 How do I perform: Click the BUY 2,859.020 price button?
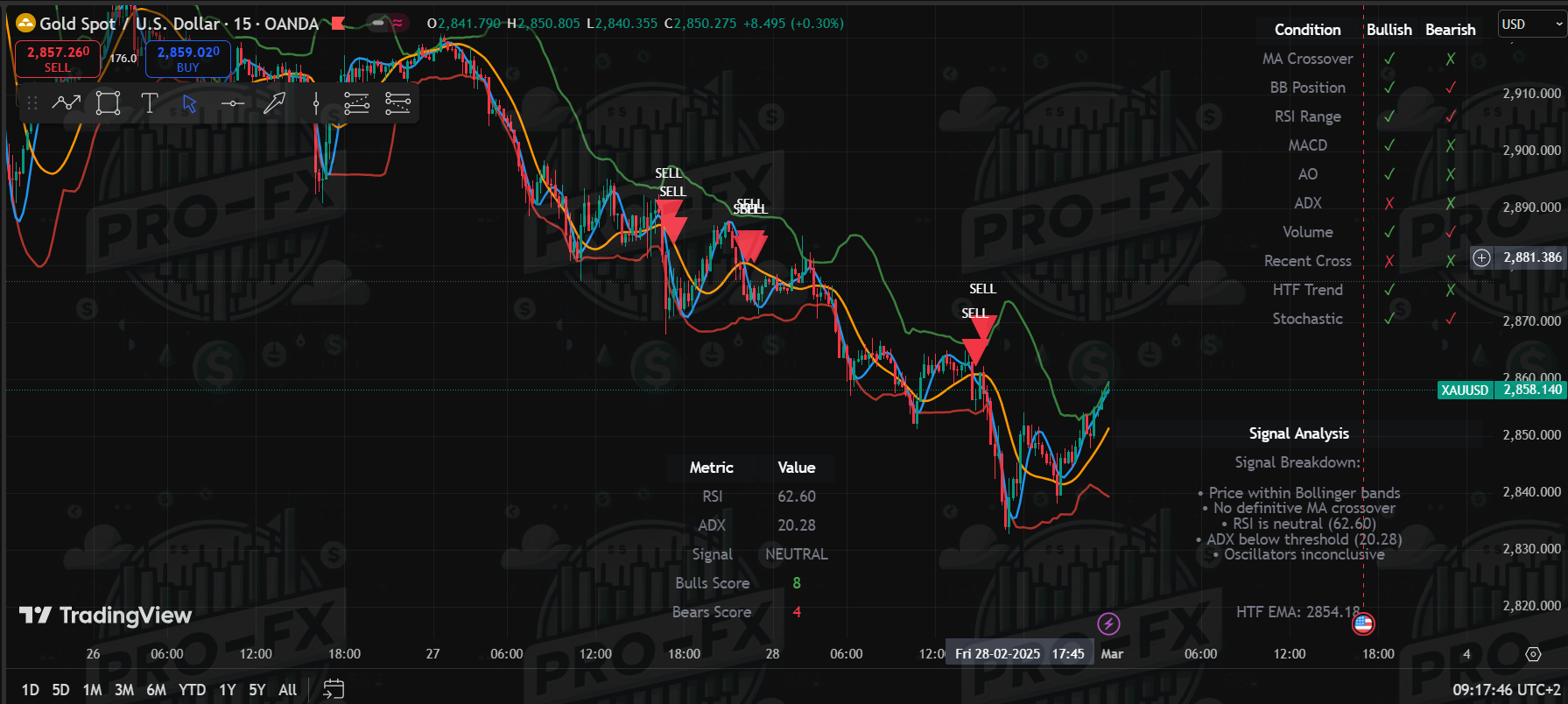point(188,59)
